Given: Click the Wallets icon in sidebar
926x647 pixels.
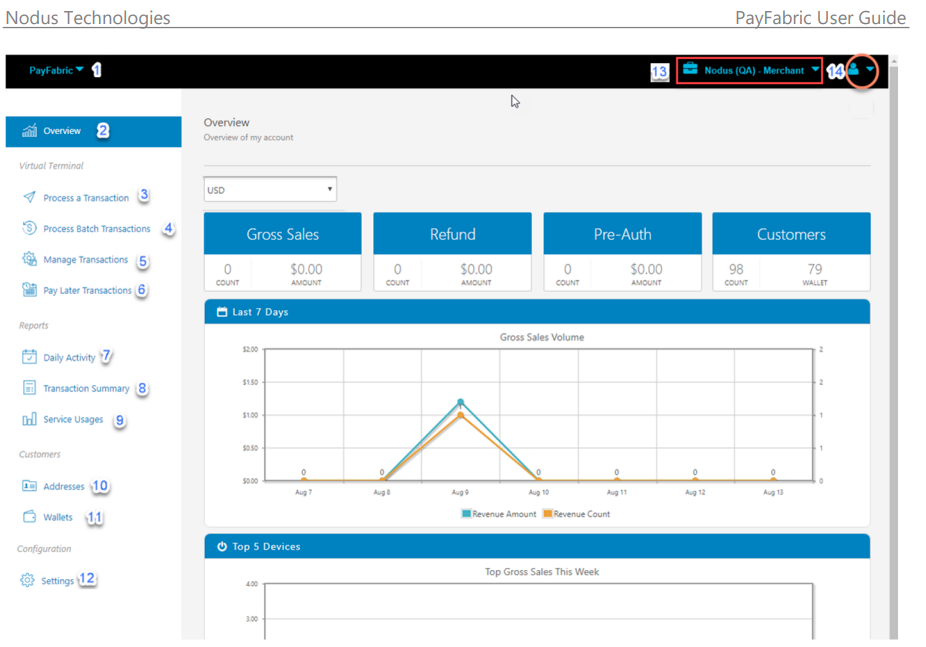Looking at the screenshot, I should (29, 517).
